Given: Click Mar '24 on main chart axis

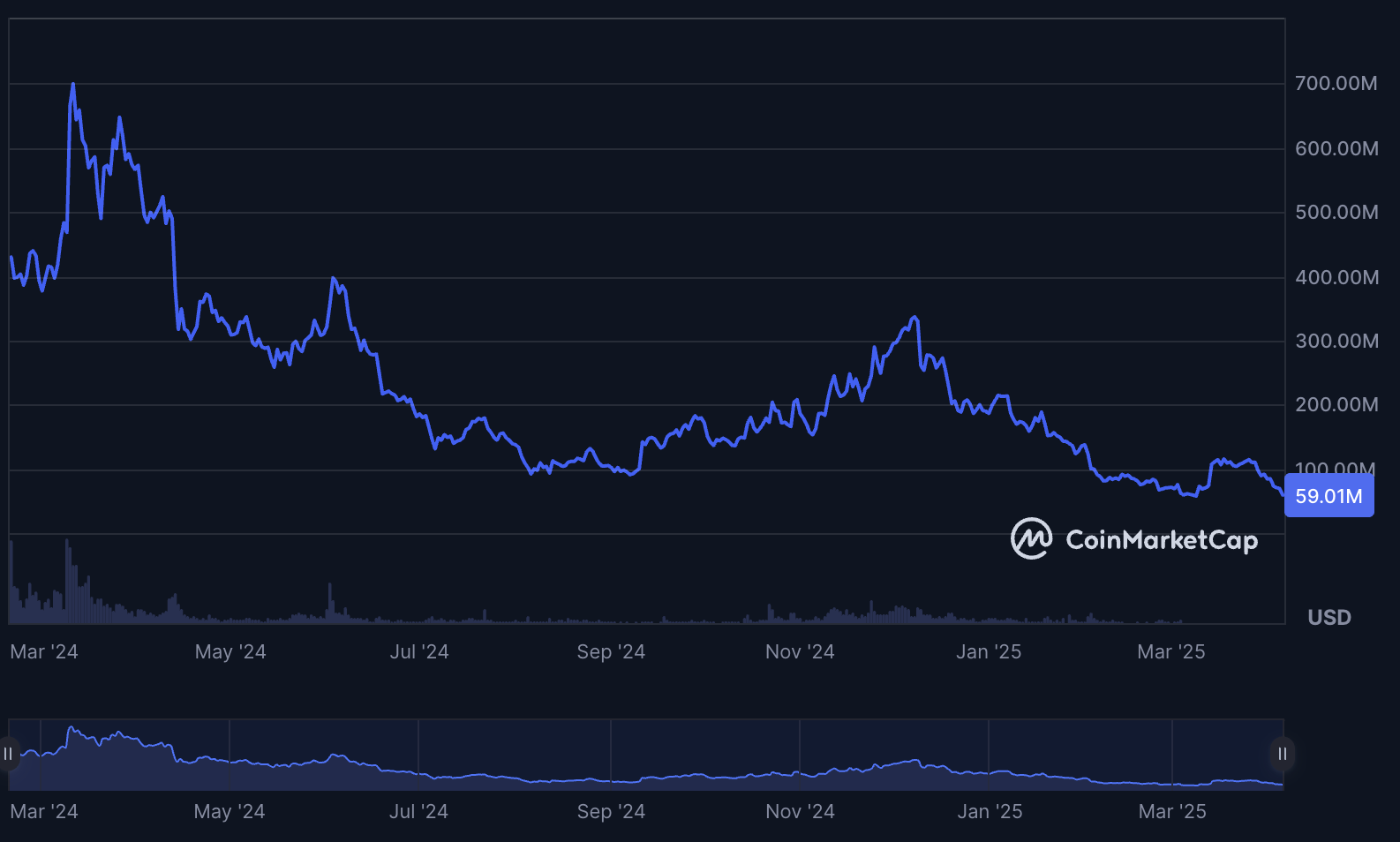Looking at the screenshot, I should point(44,651).
